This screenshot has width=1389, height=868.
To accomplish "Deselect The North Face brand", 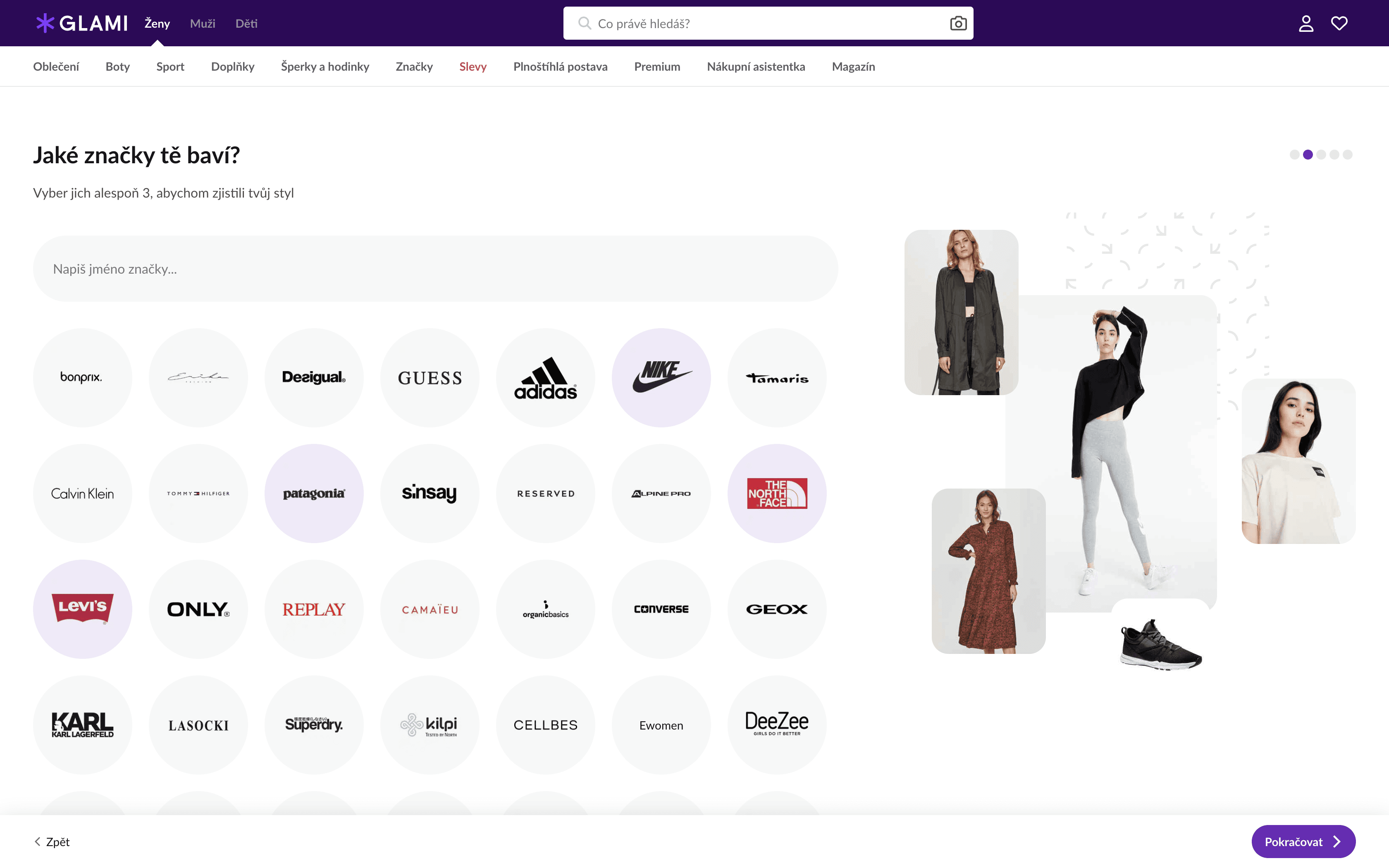I will (777, 494).
